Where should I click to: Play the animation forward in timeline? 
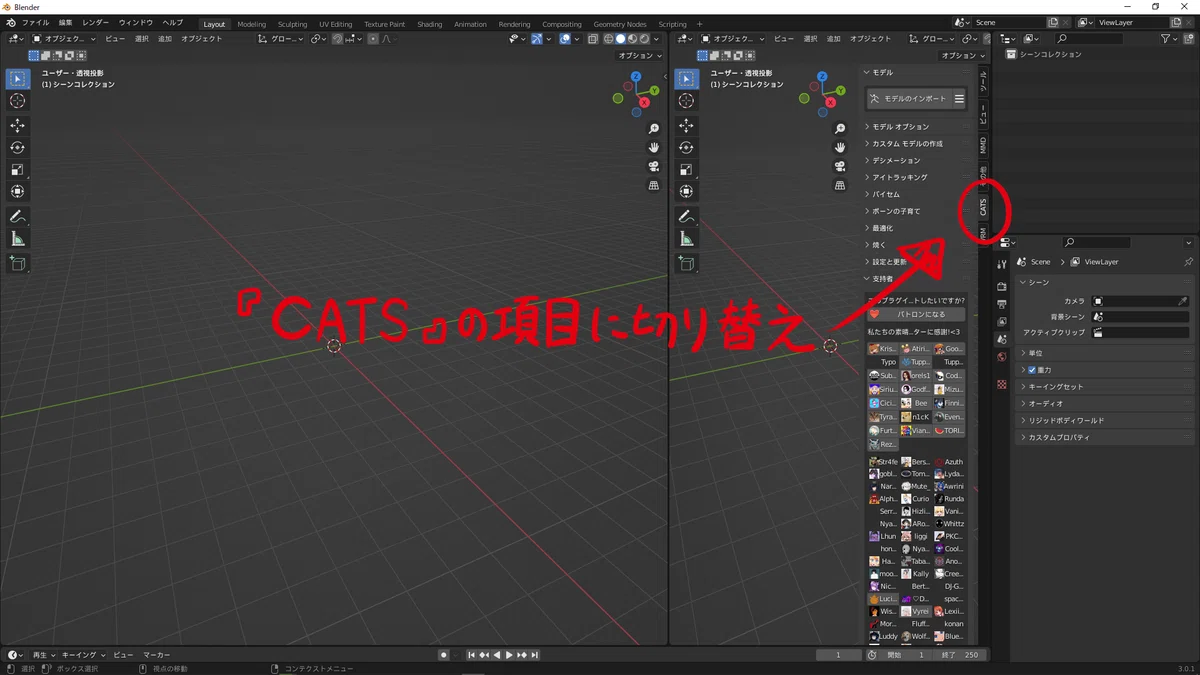[x=509, y=655]
